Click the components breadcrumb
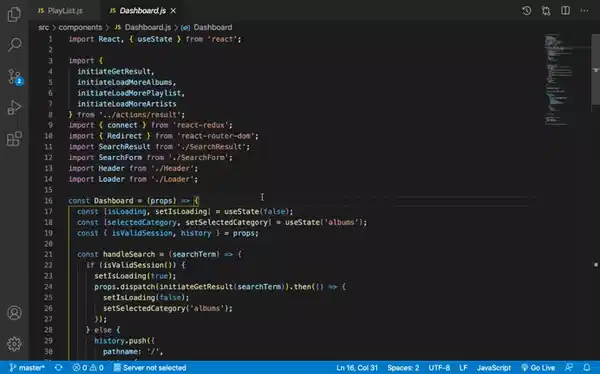 click(80, 27)
